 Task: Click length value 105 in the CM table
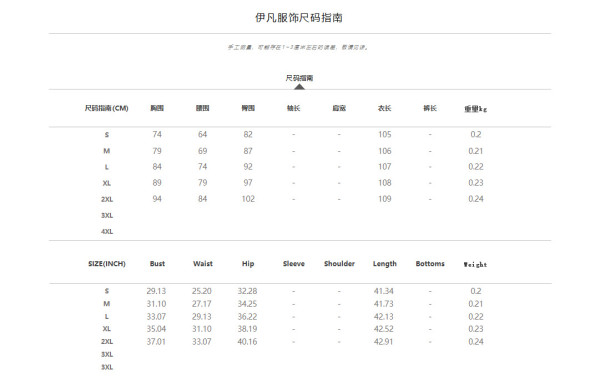pyautogui.click(x=385, y=134)
